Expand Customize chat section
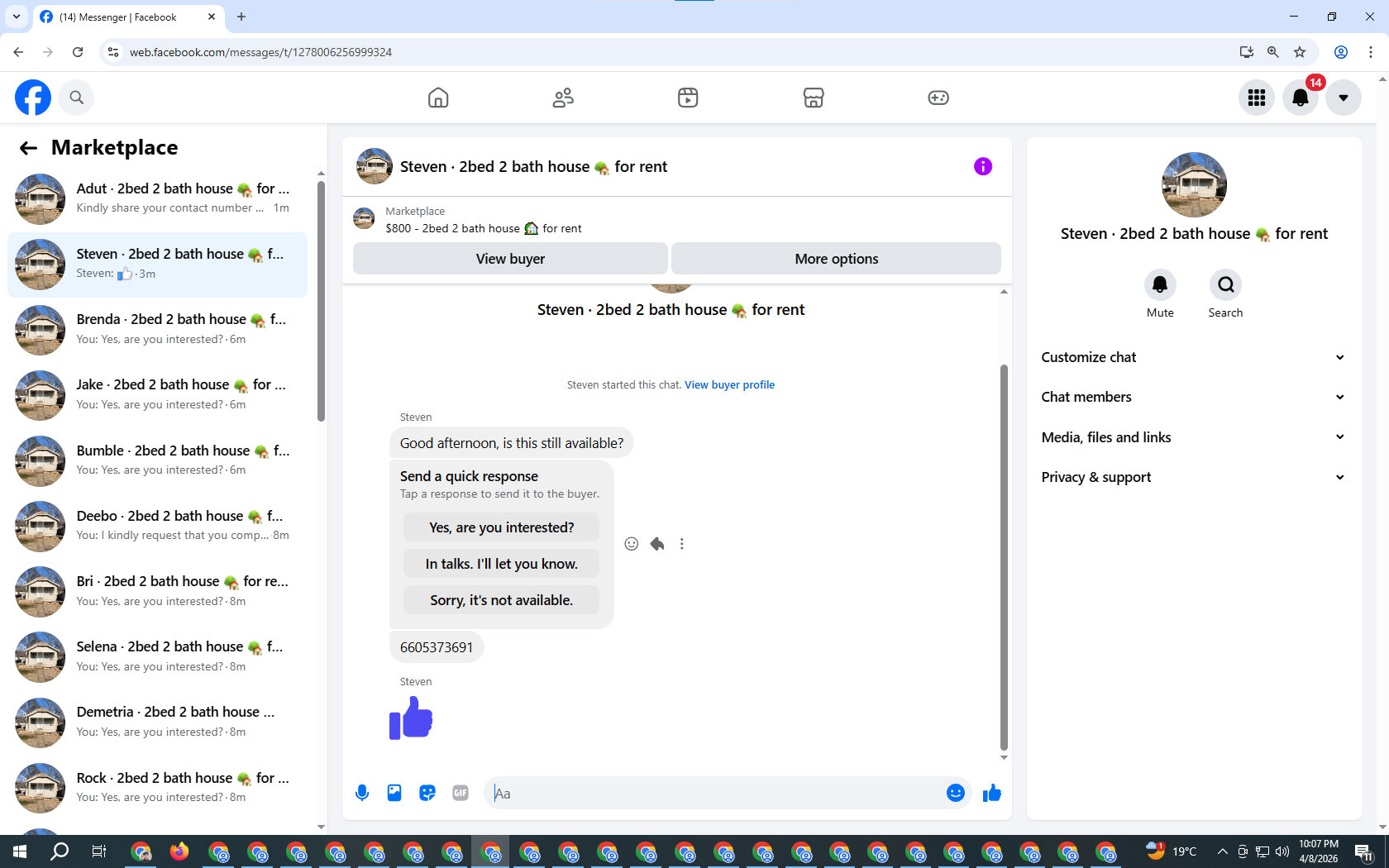Screen dimensions: 1389x868 1194,357
